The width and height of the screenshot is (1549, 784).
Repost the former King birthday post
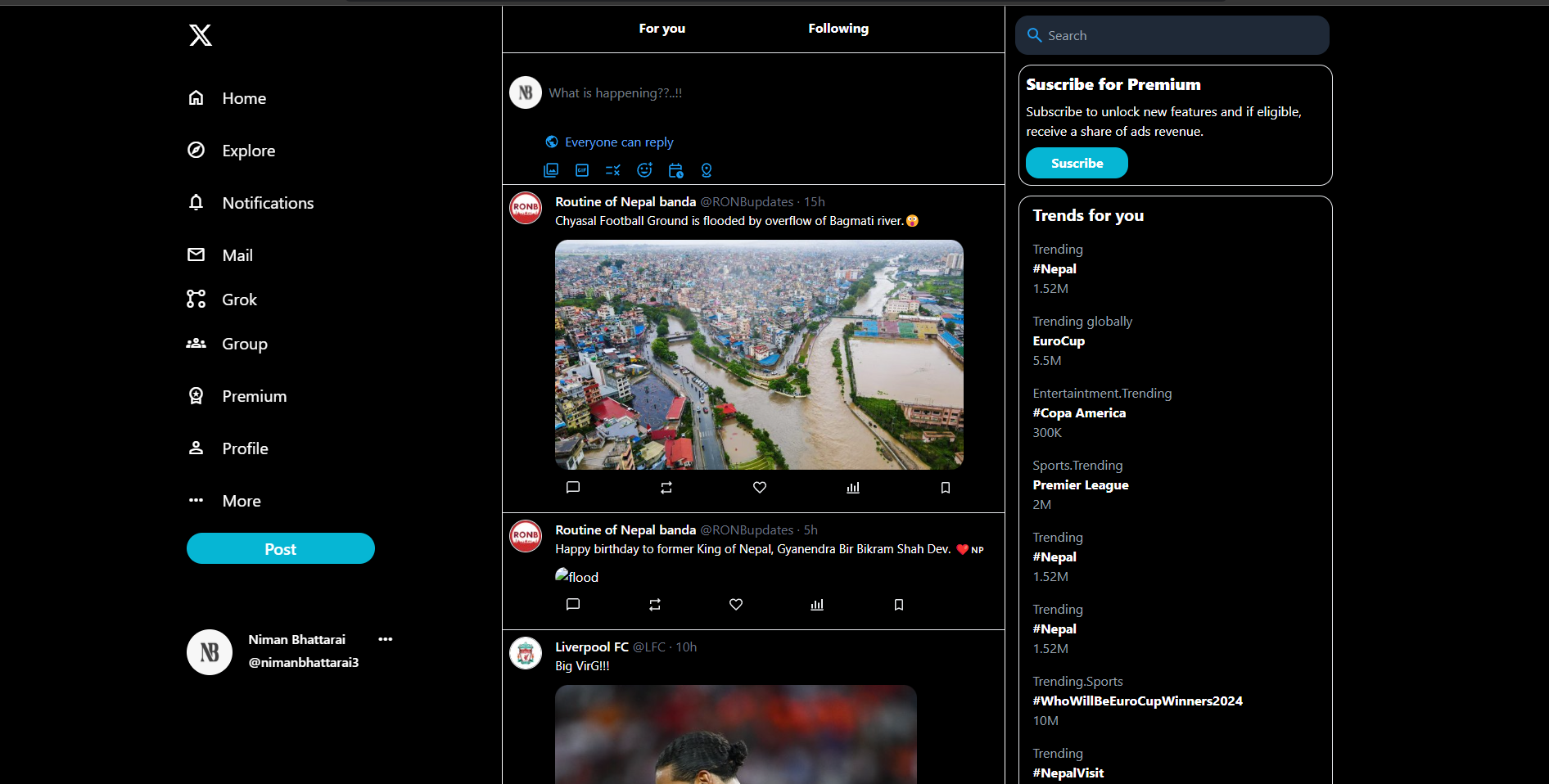(x=655, y=605)
